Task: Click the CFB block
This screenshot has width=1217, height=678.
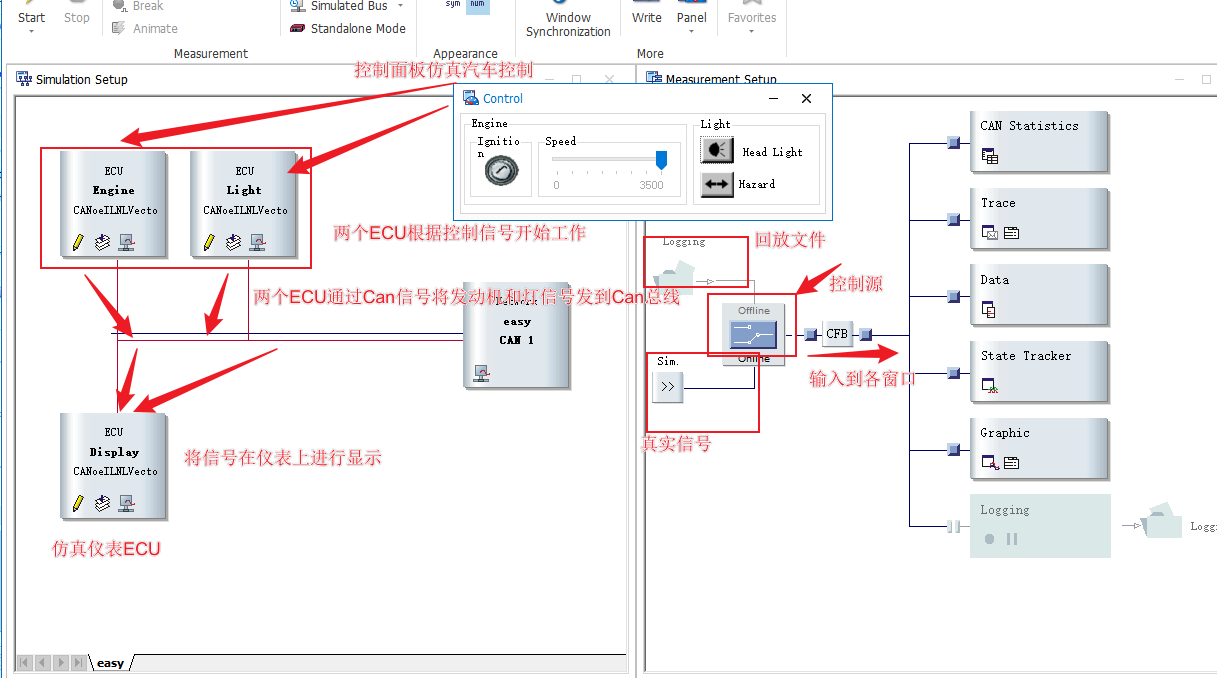Action: tap(837, 334)
